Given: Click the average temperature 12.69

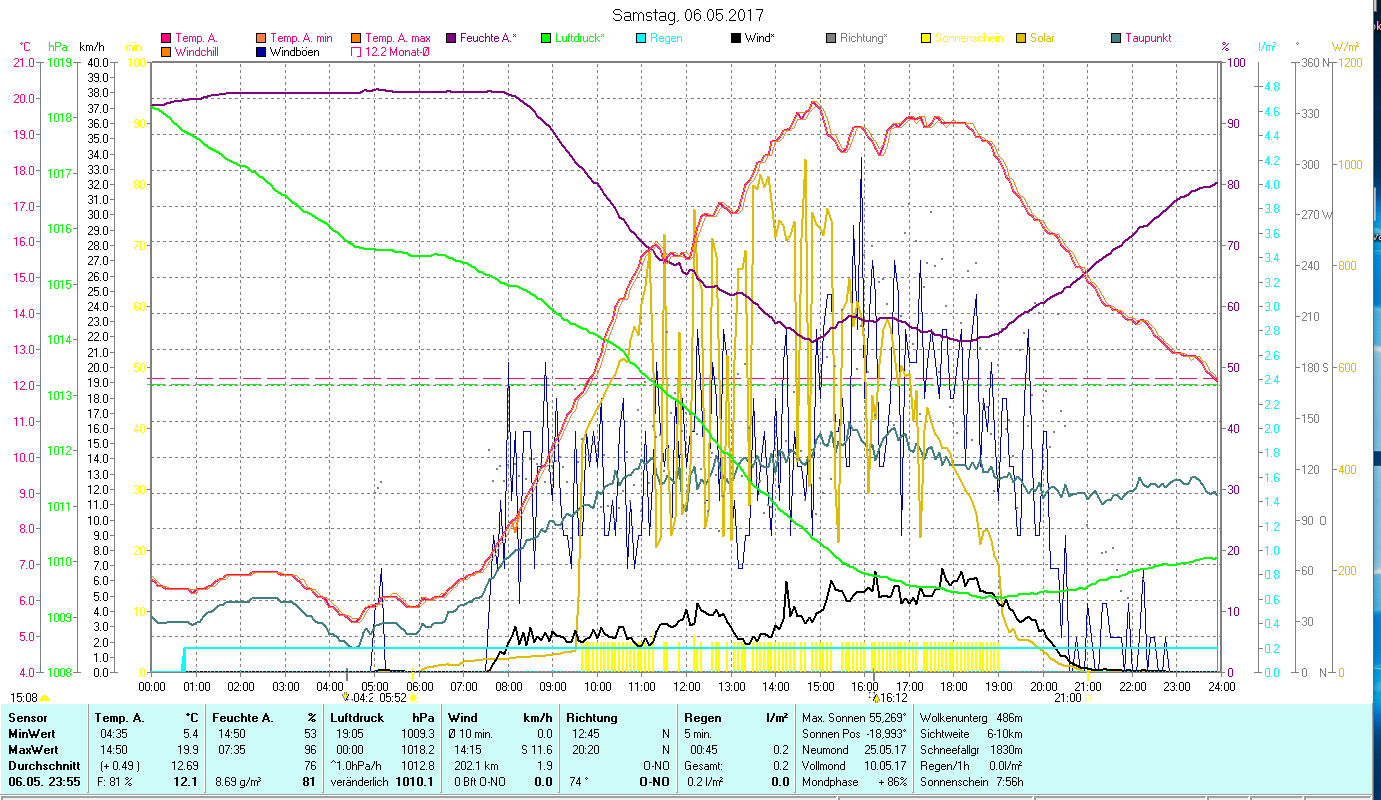Looking at the screenshot, I should click(x=184, y=766).
